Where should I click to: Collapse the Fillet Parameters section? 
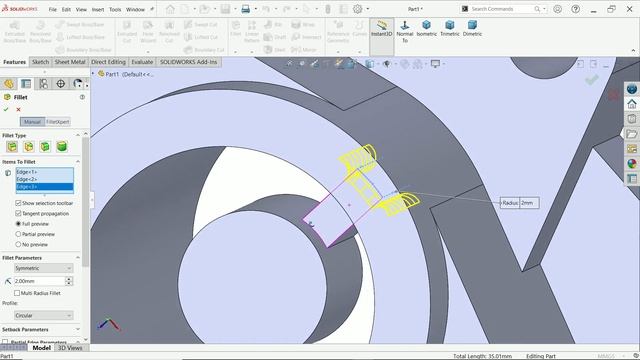click(78, 258)
